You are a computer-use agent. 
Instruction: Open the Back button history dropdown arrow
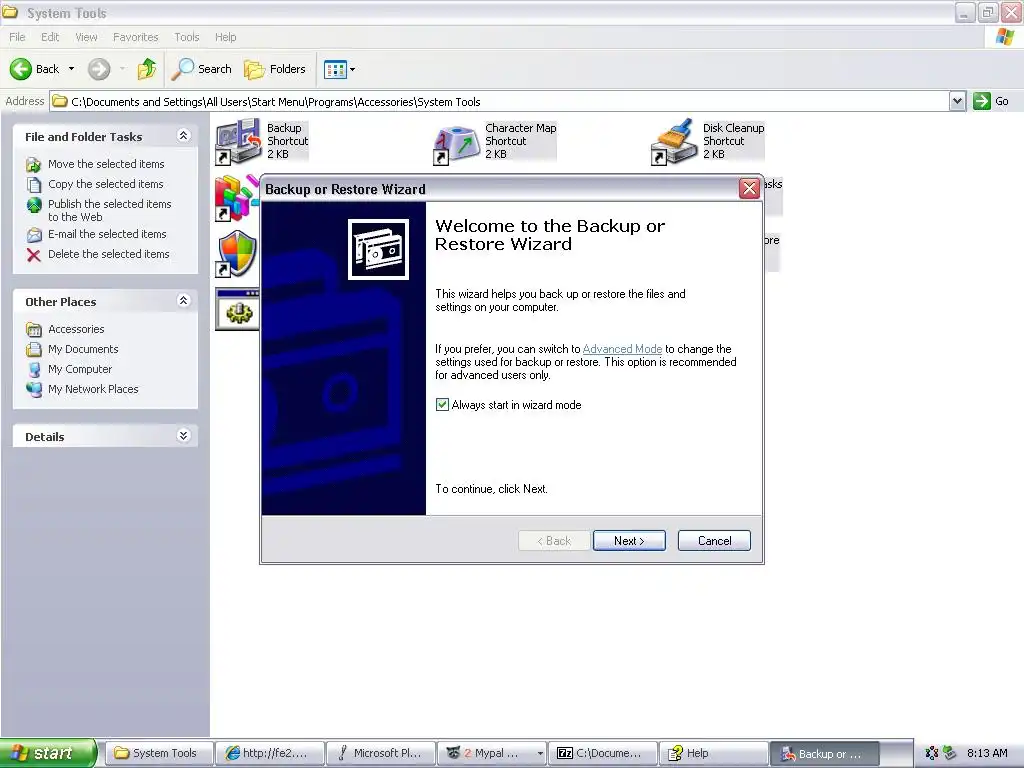tap(71, 69)
